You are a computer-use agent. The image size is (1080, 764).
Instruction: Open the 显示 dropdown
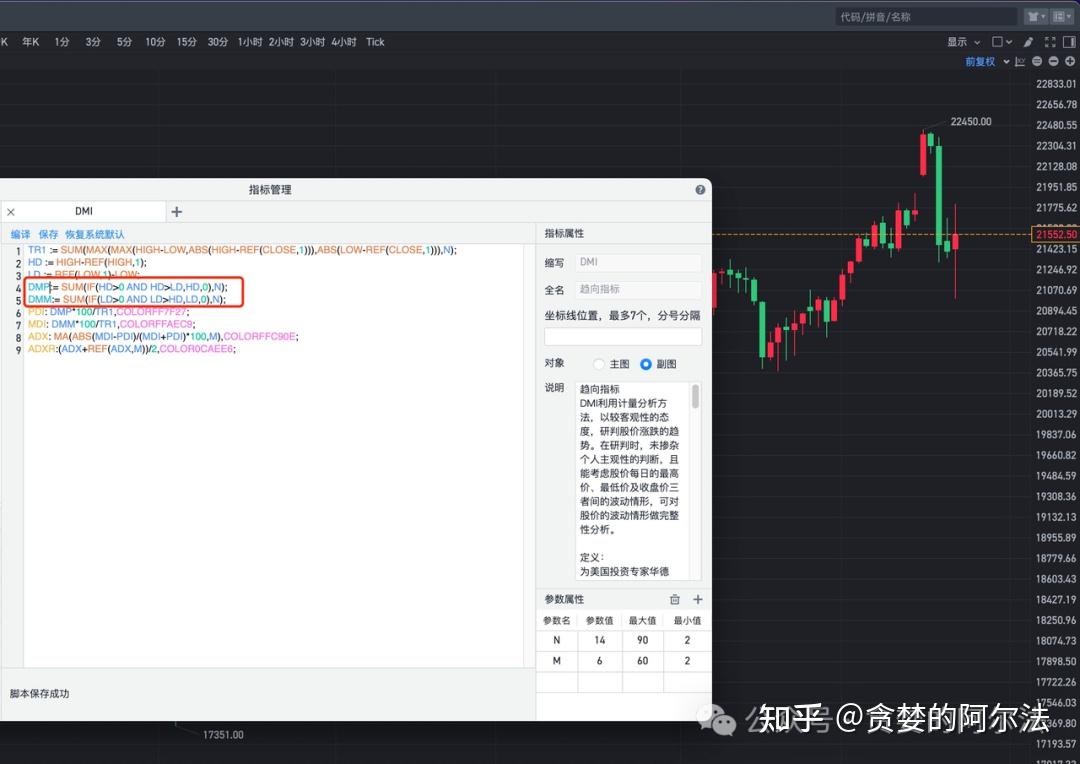[x=963, y=42]
